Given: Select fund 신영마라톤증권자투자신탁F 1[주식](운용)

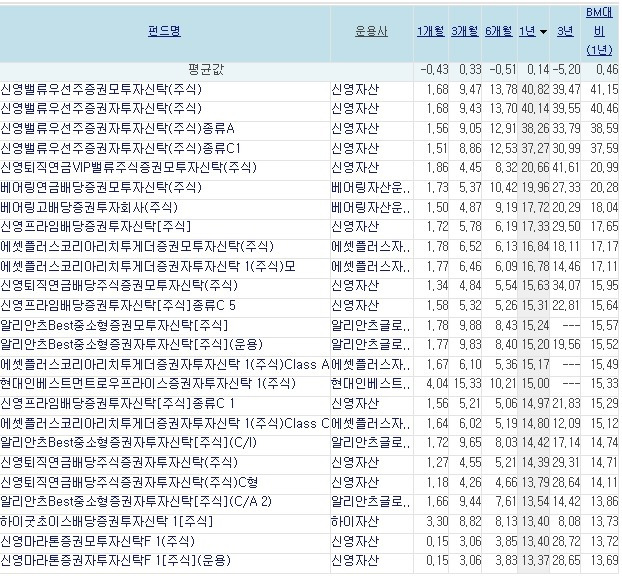Looking at the screenshot, I should coord(115,561).
